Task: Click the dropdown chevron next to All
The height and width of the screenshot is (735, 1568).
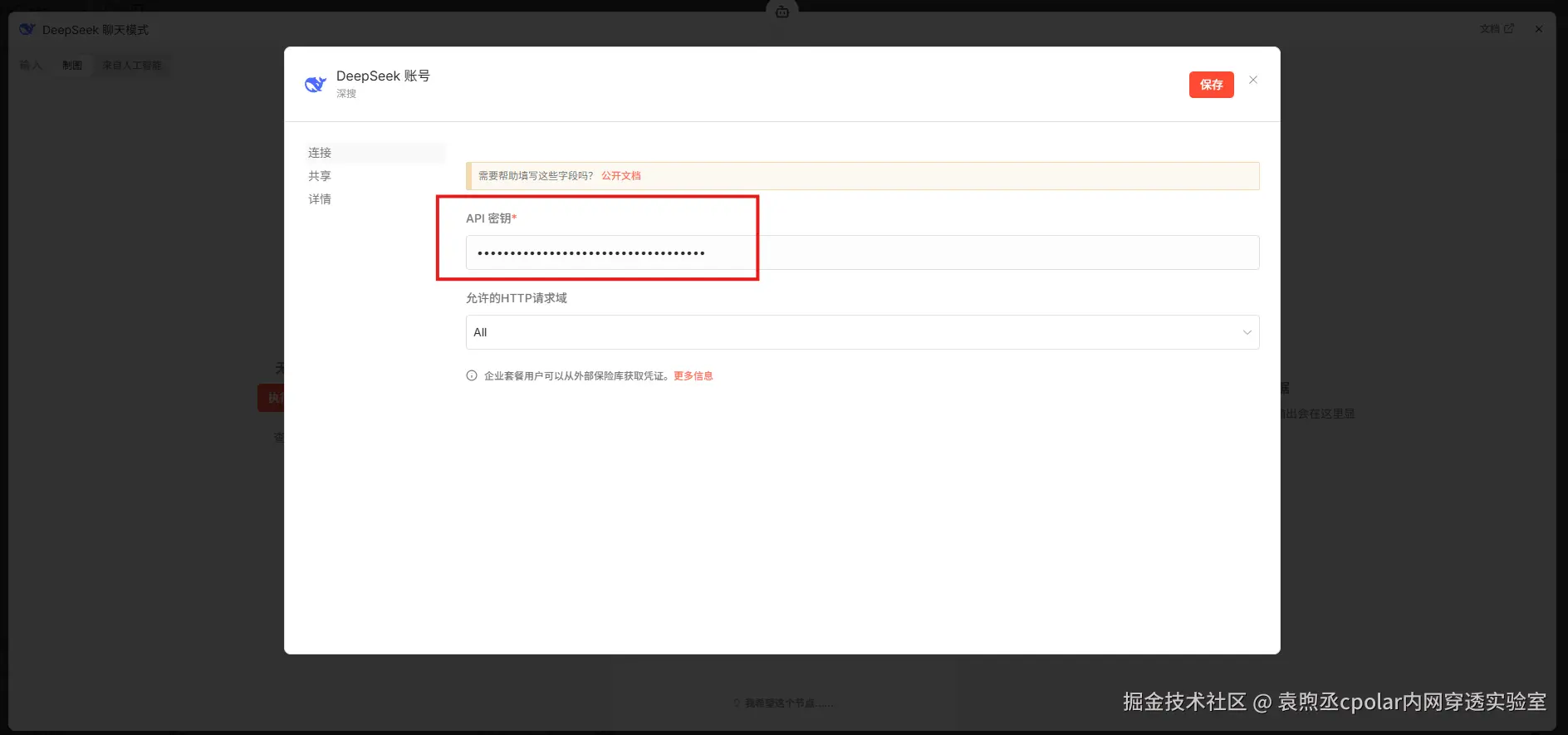Action: (1247, 332)
